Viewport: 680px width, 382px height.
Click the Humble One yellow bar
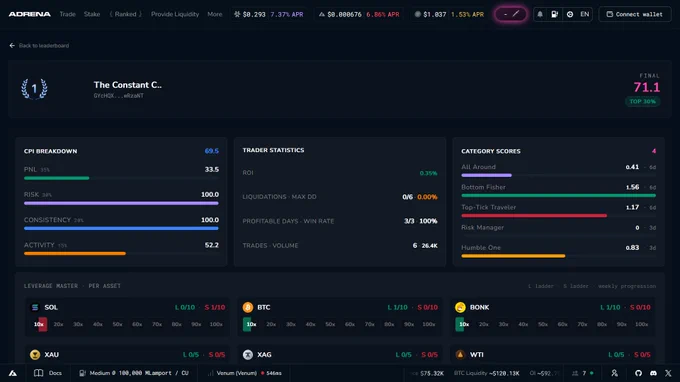click(513, 256)
